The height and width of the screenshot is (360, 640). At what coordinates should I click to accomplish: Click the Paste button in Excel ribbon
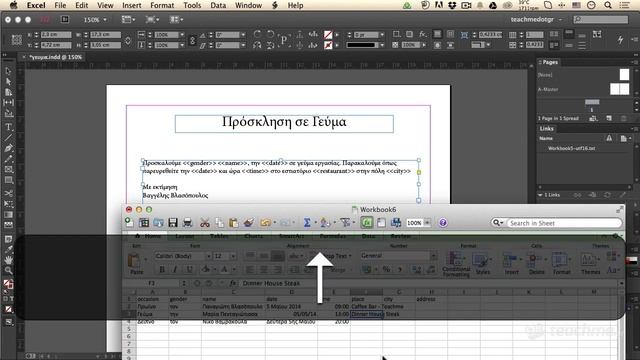(x=136, y=263)
